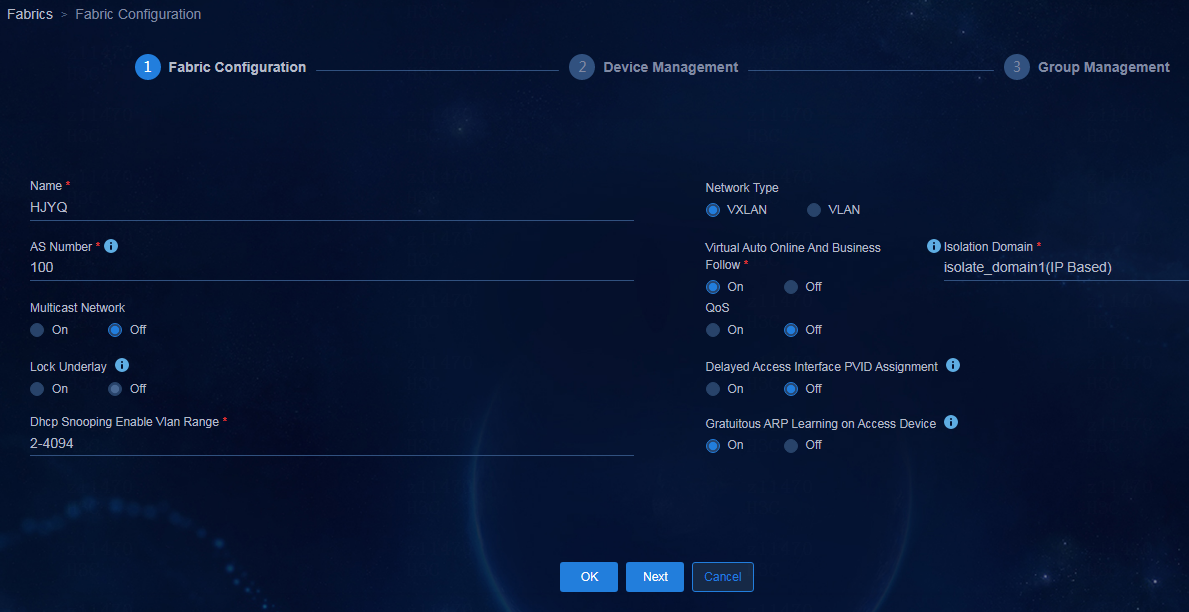The width and height of the screenshot is (1189, 612).
Task: Click the Dhcp Snooping Enable Vlan Range label
Action: click(124, 422)
